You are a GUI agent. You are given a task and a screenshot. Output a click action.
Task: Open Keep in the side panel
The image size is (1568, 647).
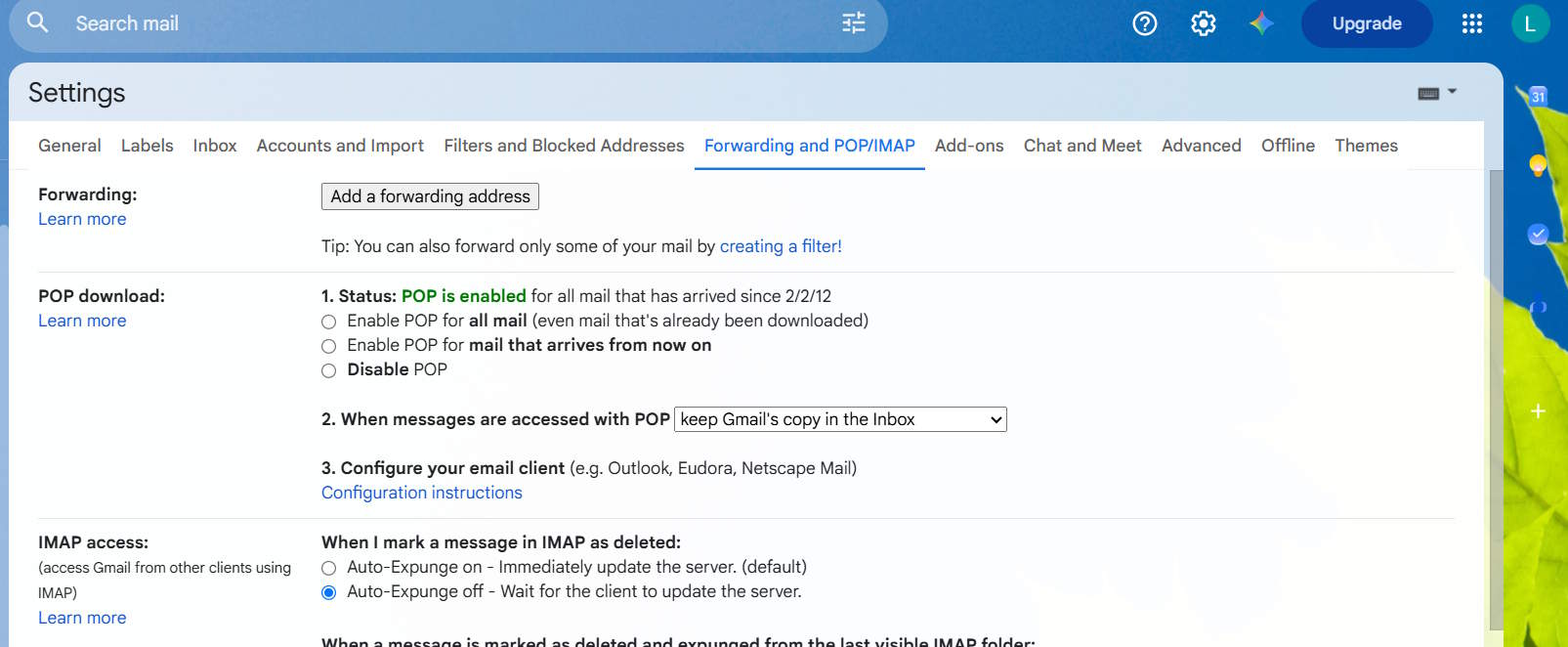[1538, 164]
